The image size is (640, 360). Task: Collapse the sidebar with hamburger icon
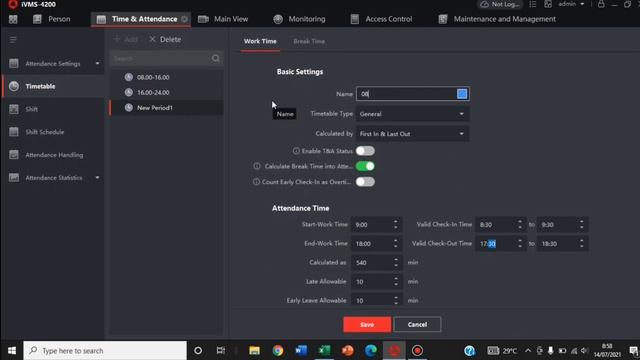pyautogui.click(x=13, y=40)
